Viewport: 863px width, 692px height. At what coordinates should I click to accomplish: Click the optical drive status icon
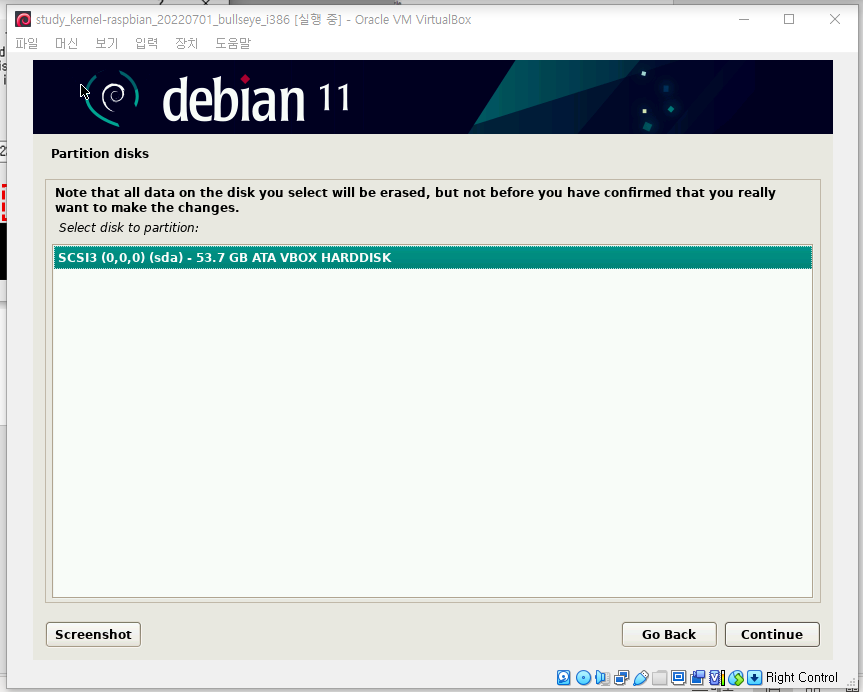pos(582,677)
